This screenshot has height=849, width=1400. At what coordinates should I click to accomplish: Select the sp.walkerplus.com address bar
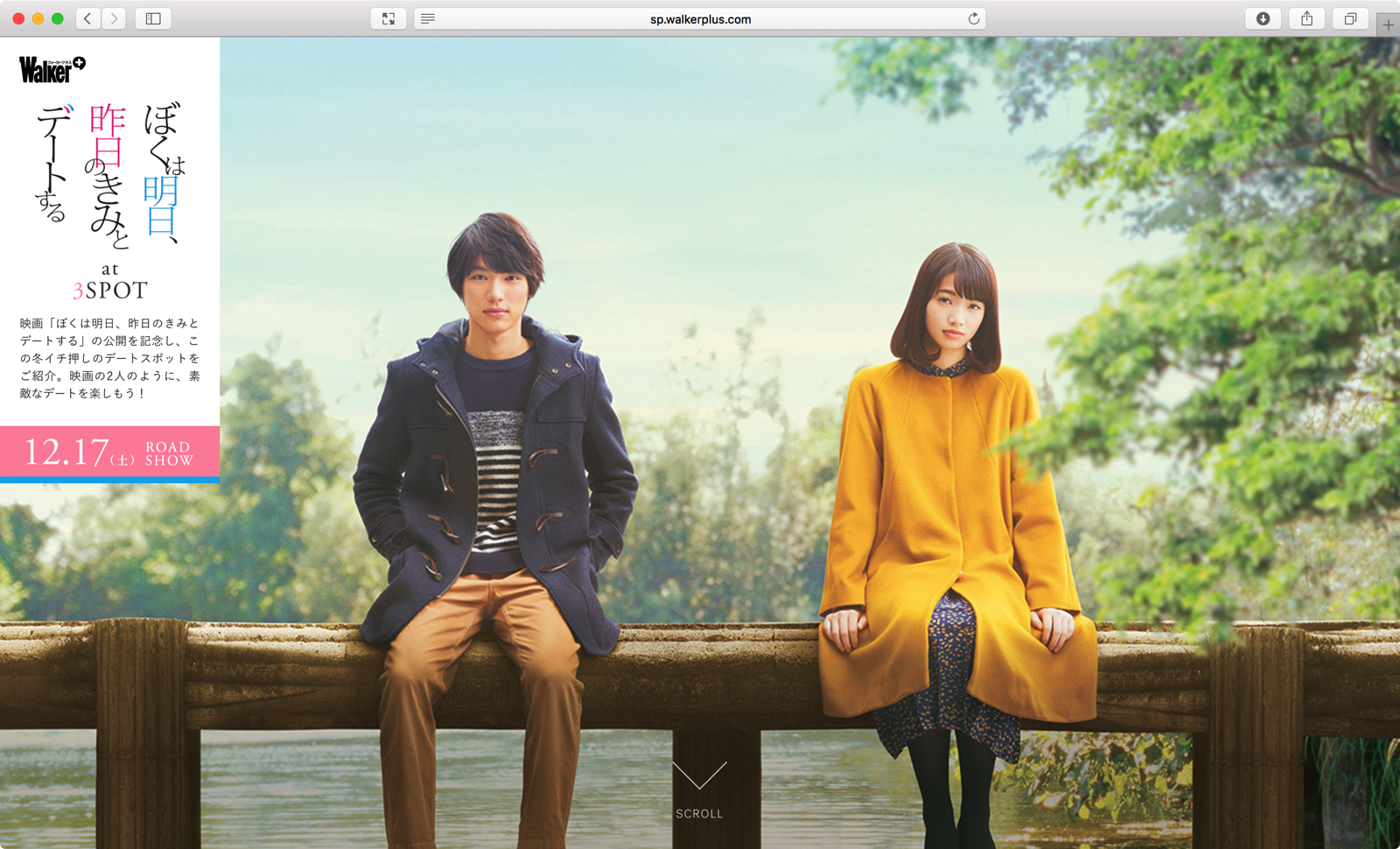pyautogui.click(x=699, y=18)
